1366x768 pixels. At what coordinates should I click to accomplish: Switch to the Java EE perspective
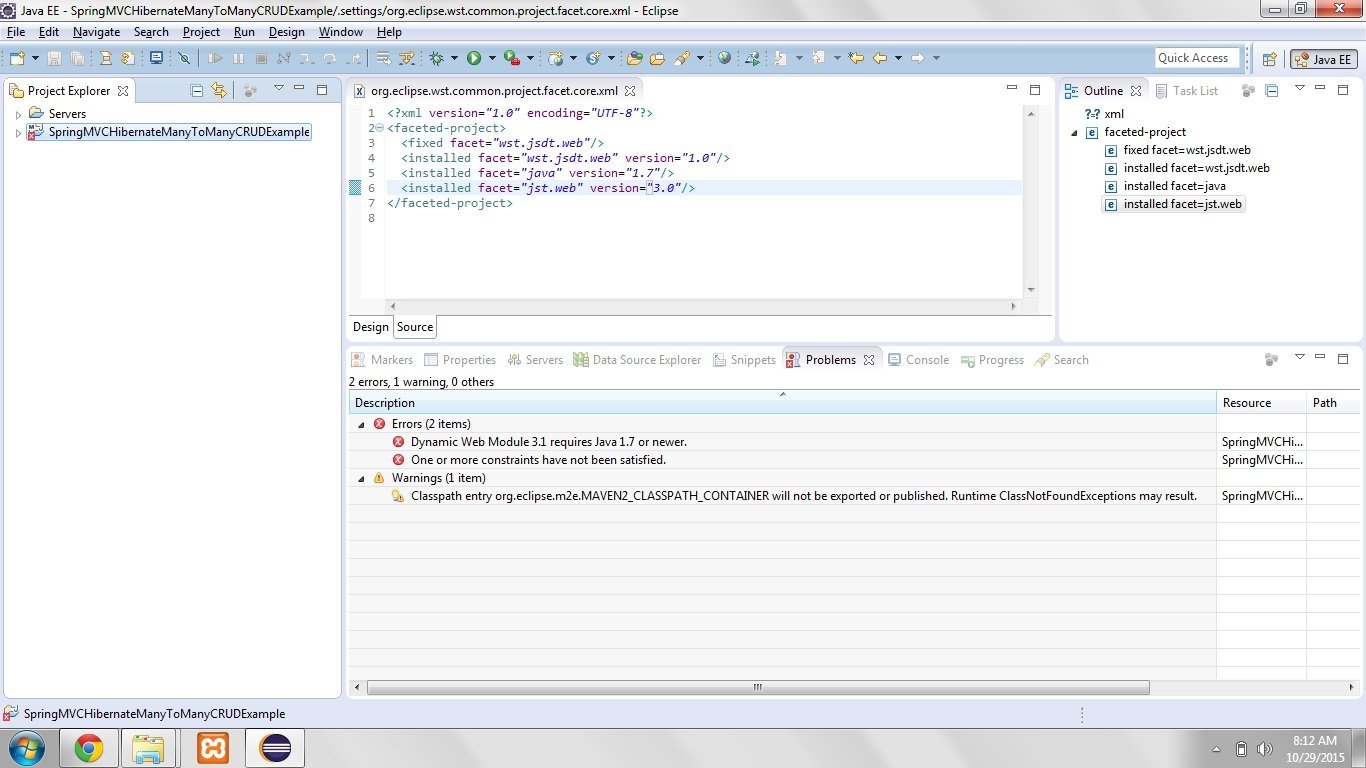(1324, 59)
